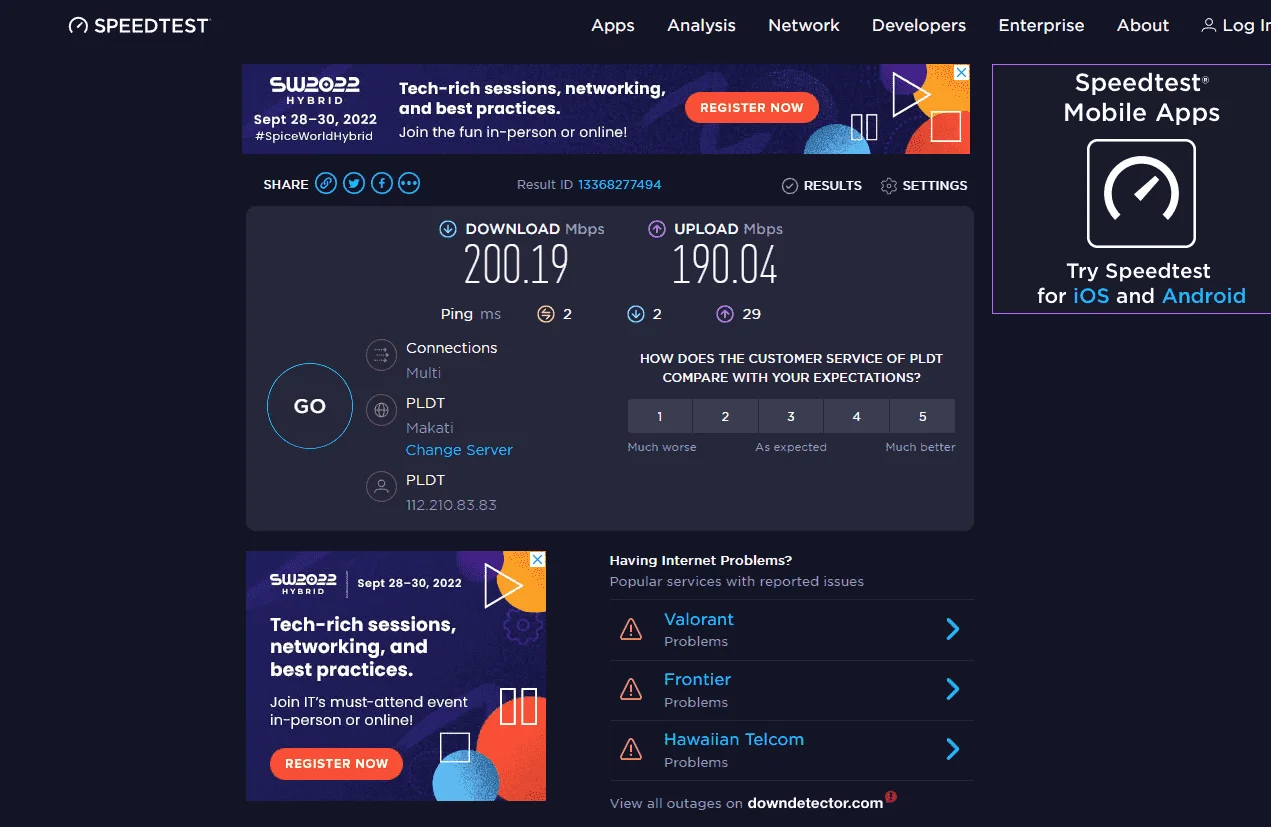Click the RESULTS label
The width and height of the screenshot is (1271, 827).
click(x=832, y=186)
